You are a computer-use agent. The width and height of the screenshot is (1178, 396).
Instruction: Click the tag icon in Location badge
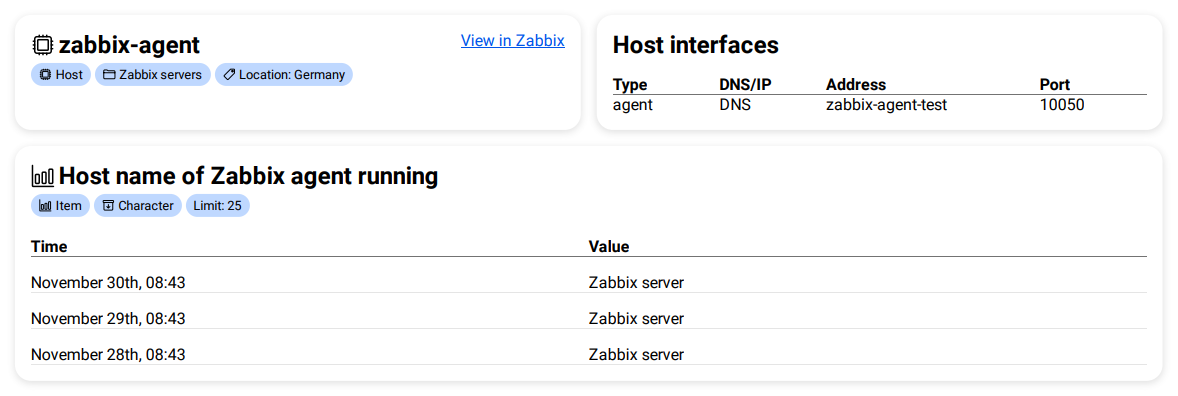click(x=229, y=74)
